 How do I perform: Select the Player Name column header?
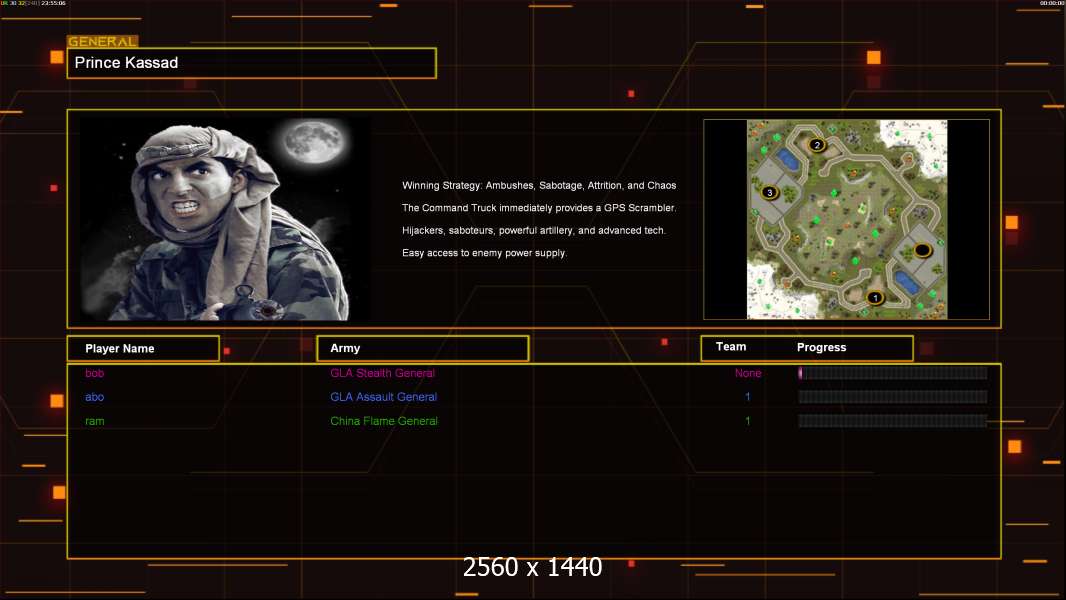[143, 349]
